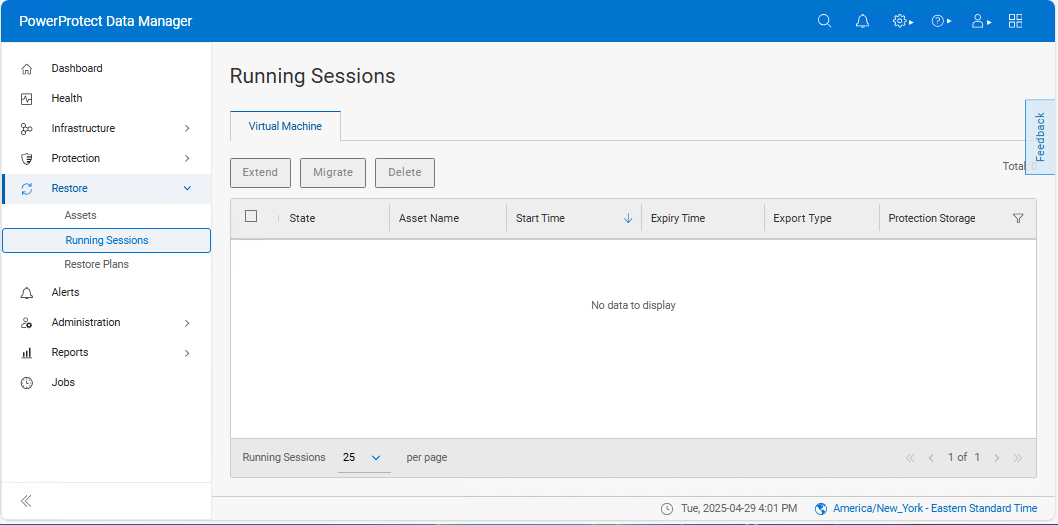Screen dimensions: 1058x525
Task: Check the select-all table checkbox
Action: [x=251, y=216]
